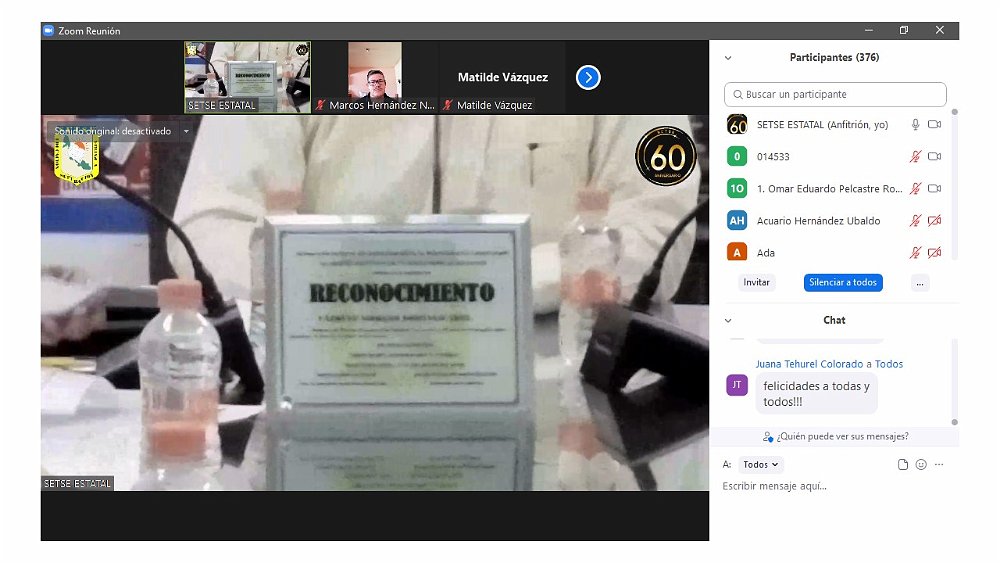This screenshot has height=563, width=1000.
Task: Toggle the camera for participant 014533
Action: (x=934, y=157)
